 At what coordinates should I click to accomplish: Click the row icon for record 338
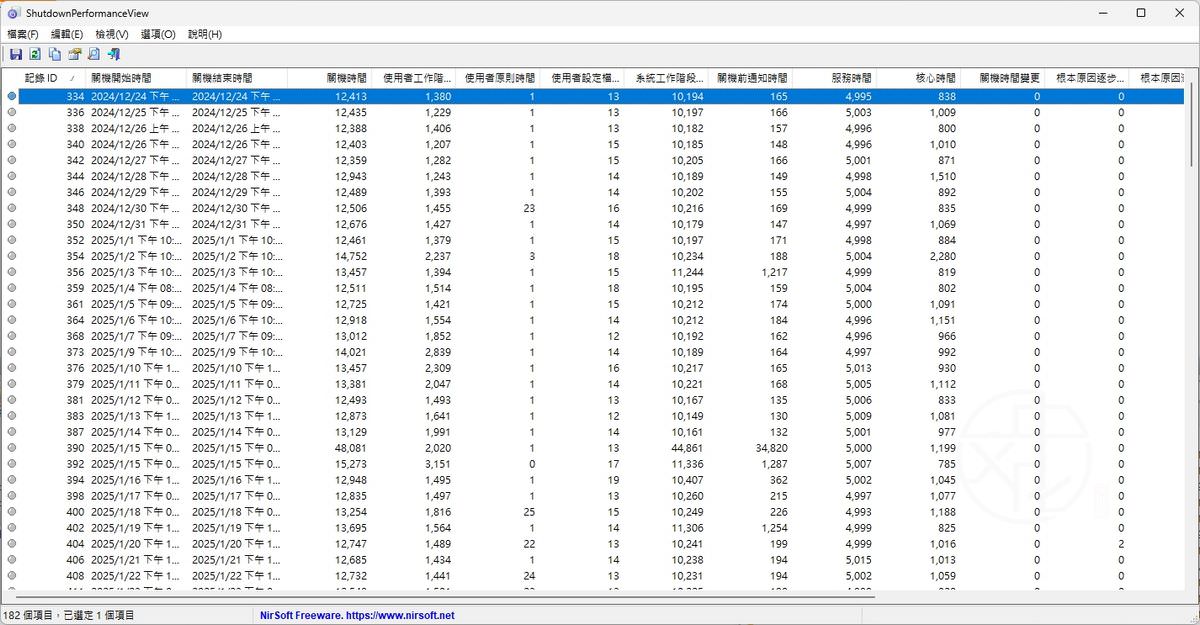pos(11,128)
